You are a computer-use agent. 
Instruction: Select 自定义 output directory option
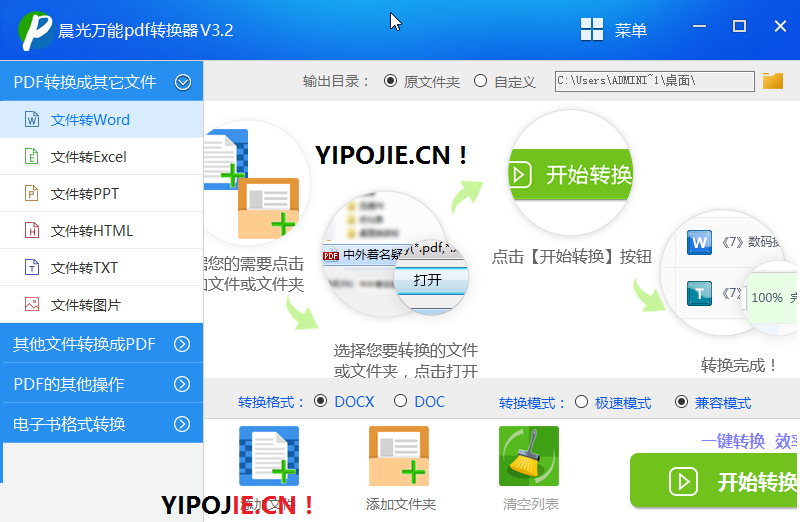(x=480, y=81)
